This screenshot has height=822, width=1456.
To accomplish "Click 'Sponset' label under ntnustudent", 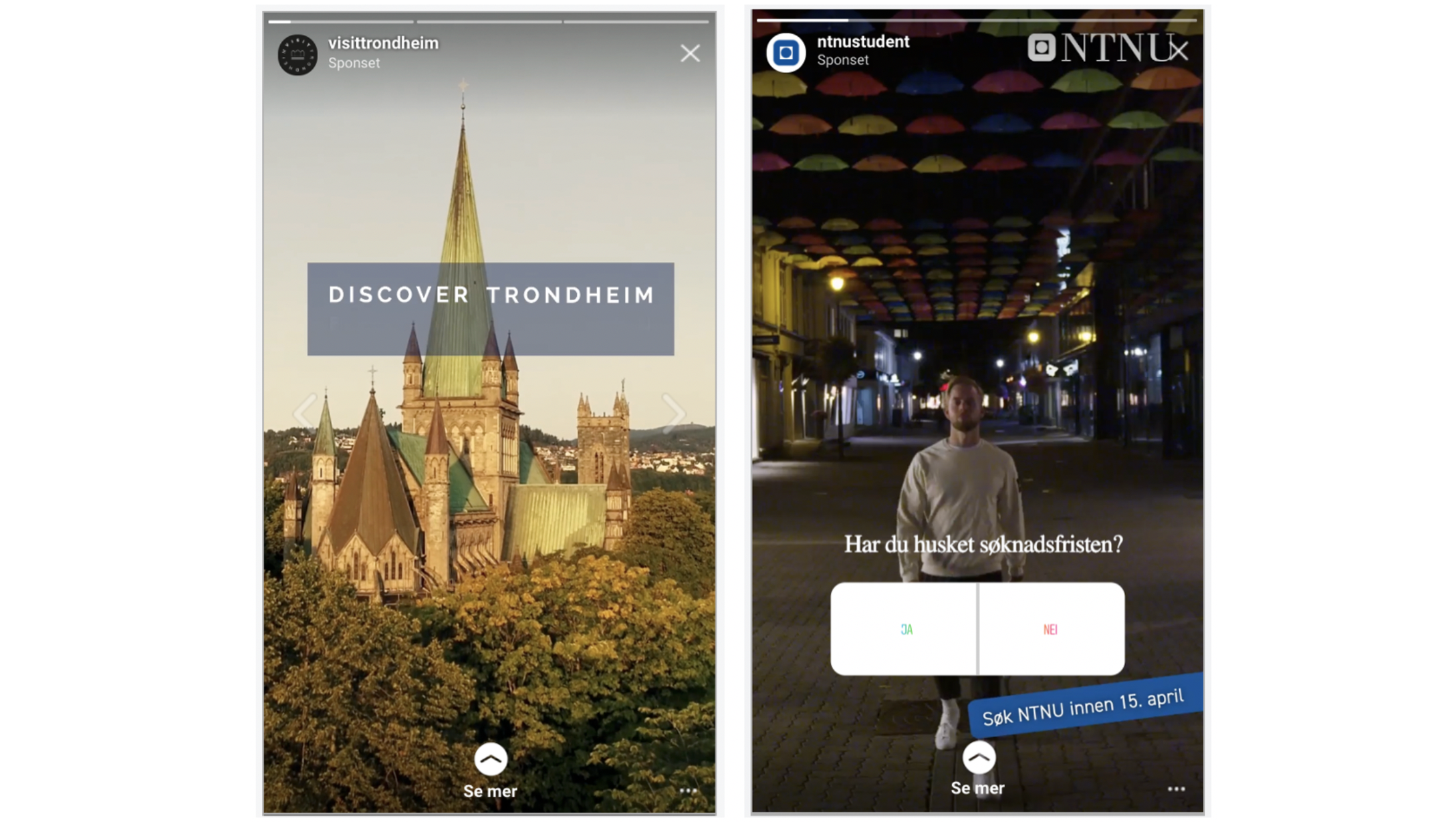I will [x=842, y=60].
